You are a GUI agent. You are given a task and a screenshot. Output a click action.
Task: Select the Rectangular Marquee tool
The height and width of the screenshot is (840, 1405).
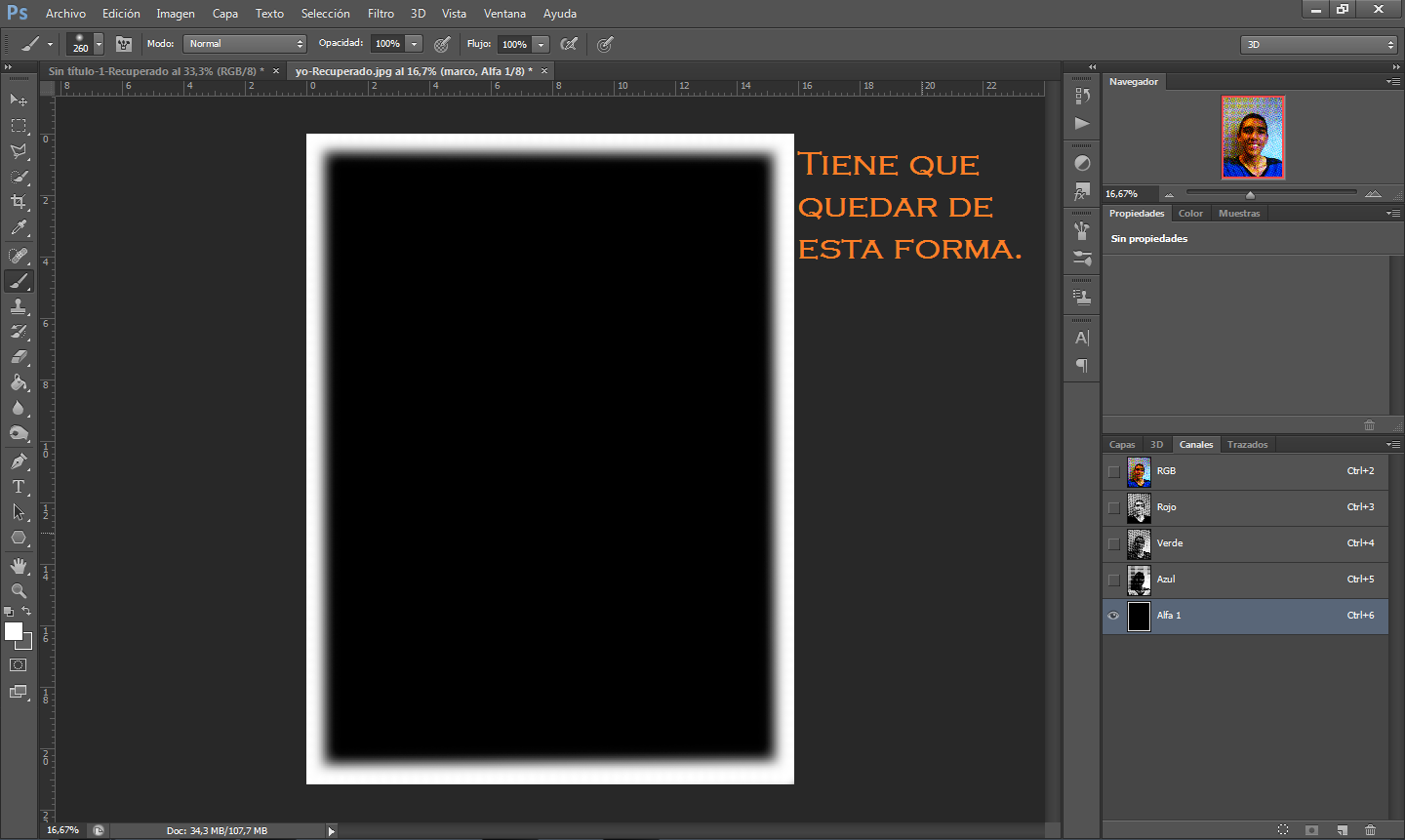(19, 126)
